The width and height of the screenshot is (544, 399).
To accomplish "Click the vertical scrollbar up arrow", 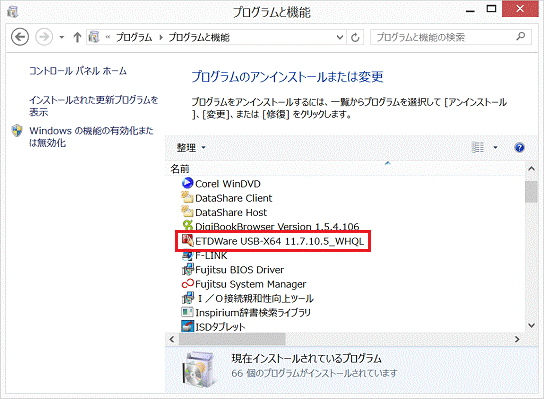I will (x=531, y=169).
